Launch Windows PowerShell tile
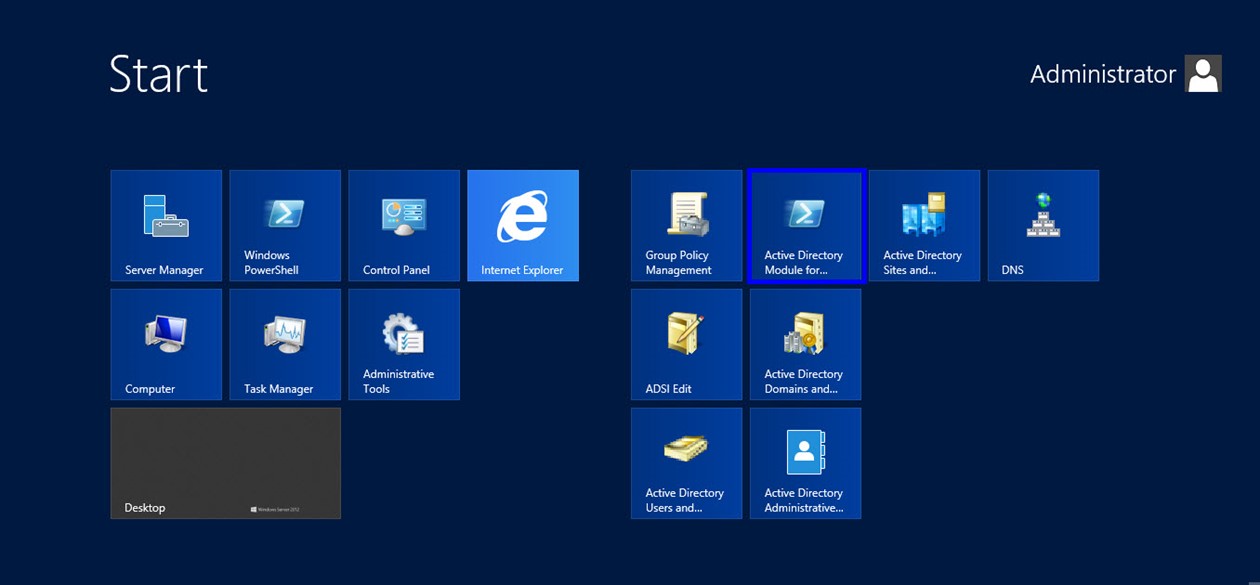This screenshot has height=585, width=1260. tap(285, 225)
